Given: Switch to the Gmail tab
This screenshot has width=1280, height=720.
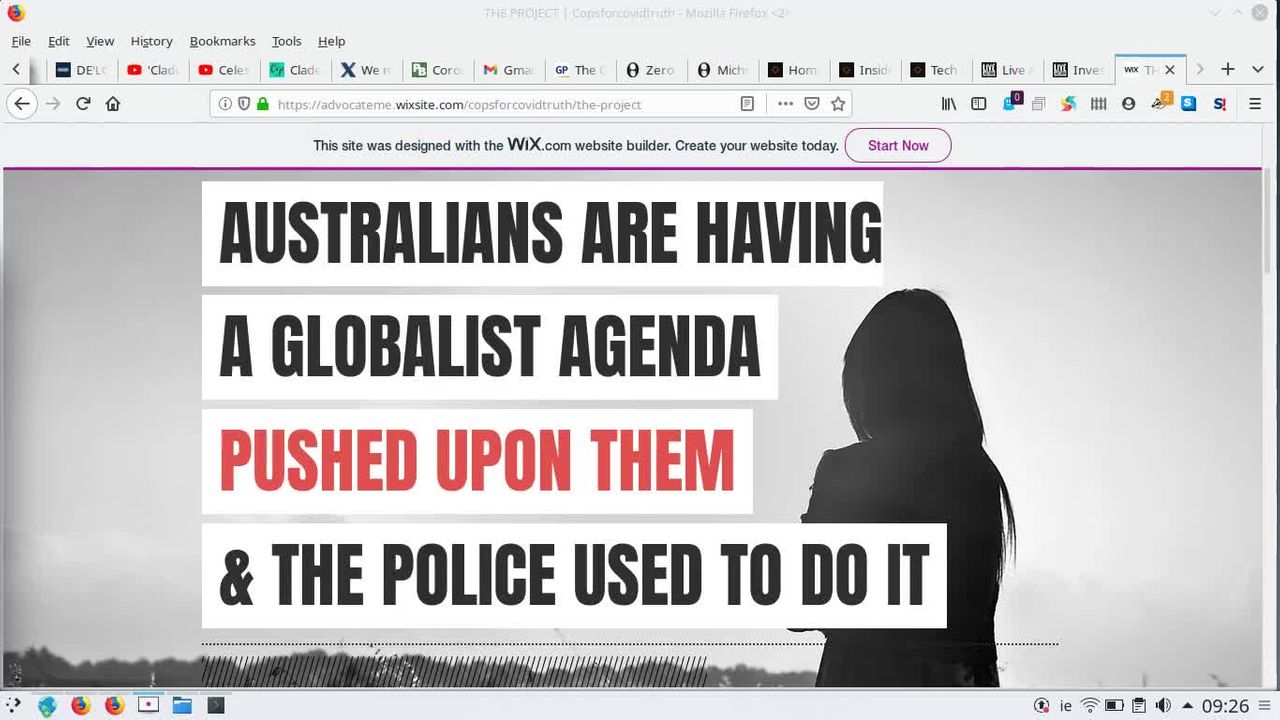Looking at the screenshot, I should pyautogui.click(x=508, y=70).
